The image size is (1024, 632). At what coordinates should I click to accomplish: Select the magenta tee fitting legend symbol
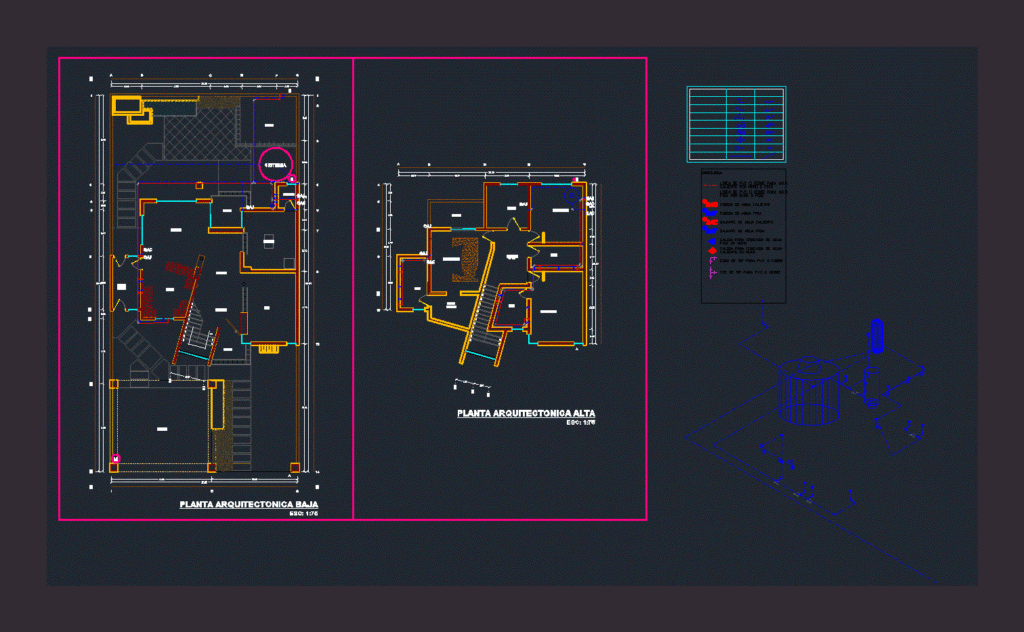point(712,272)
